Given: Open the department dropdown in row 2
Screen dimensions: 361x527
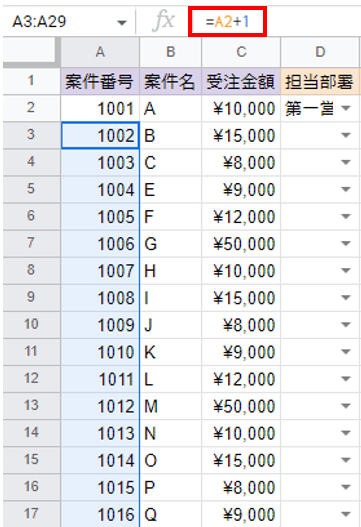Looking at the screenshot, I should pos(346,108).
